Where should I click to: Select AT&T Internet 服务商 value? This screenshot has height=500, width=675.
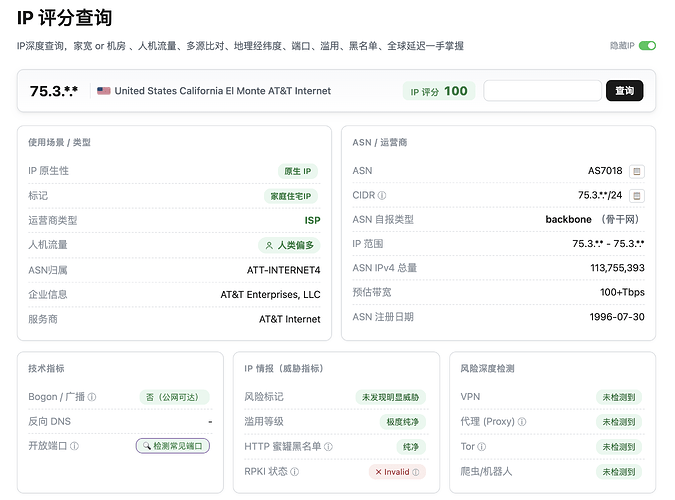(290, 319)
